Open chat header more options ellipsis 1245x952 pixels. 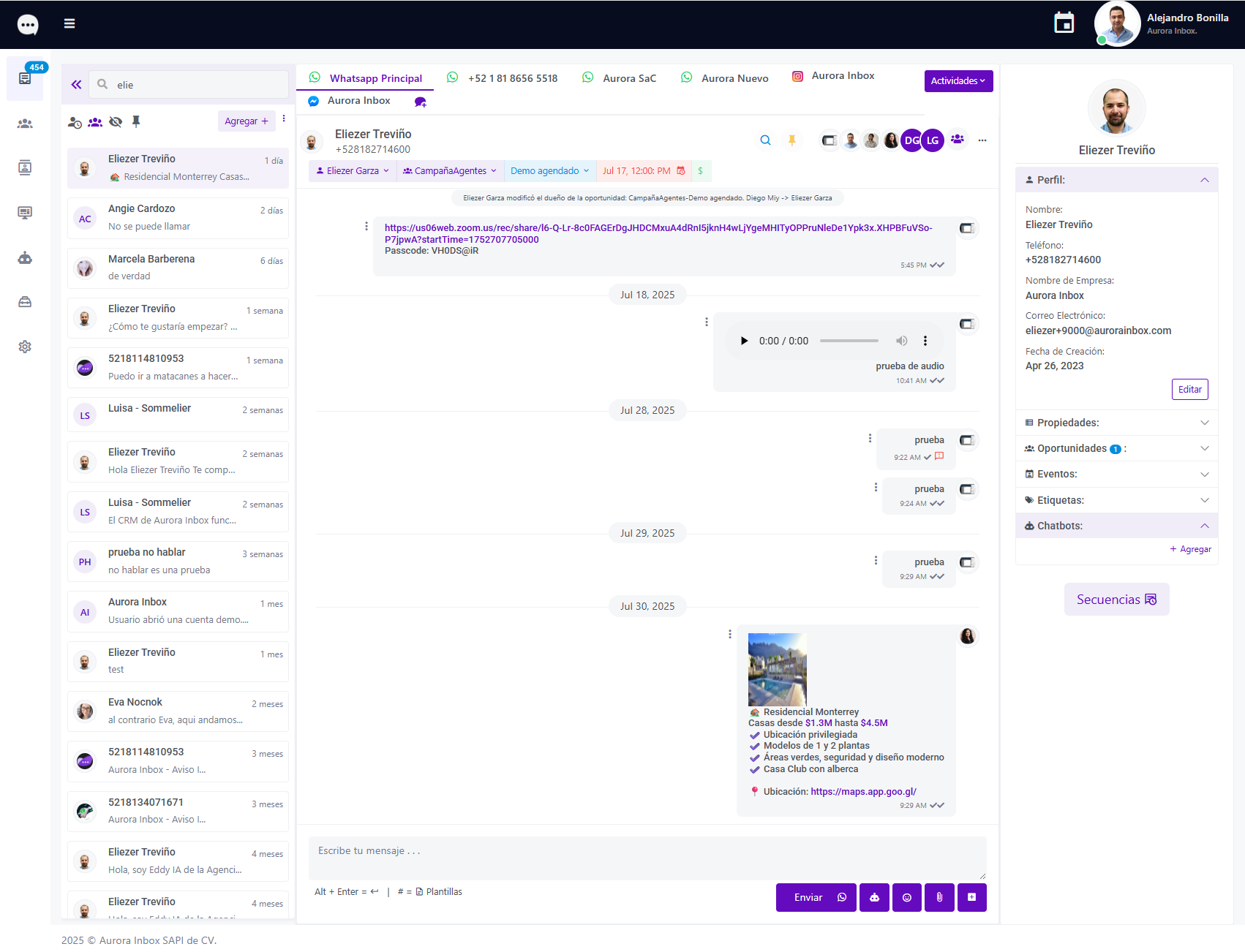coord(982,140)
